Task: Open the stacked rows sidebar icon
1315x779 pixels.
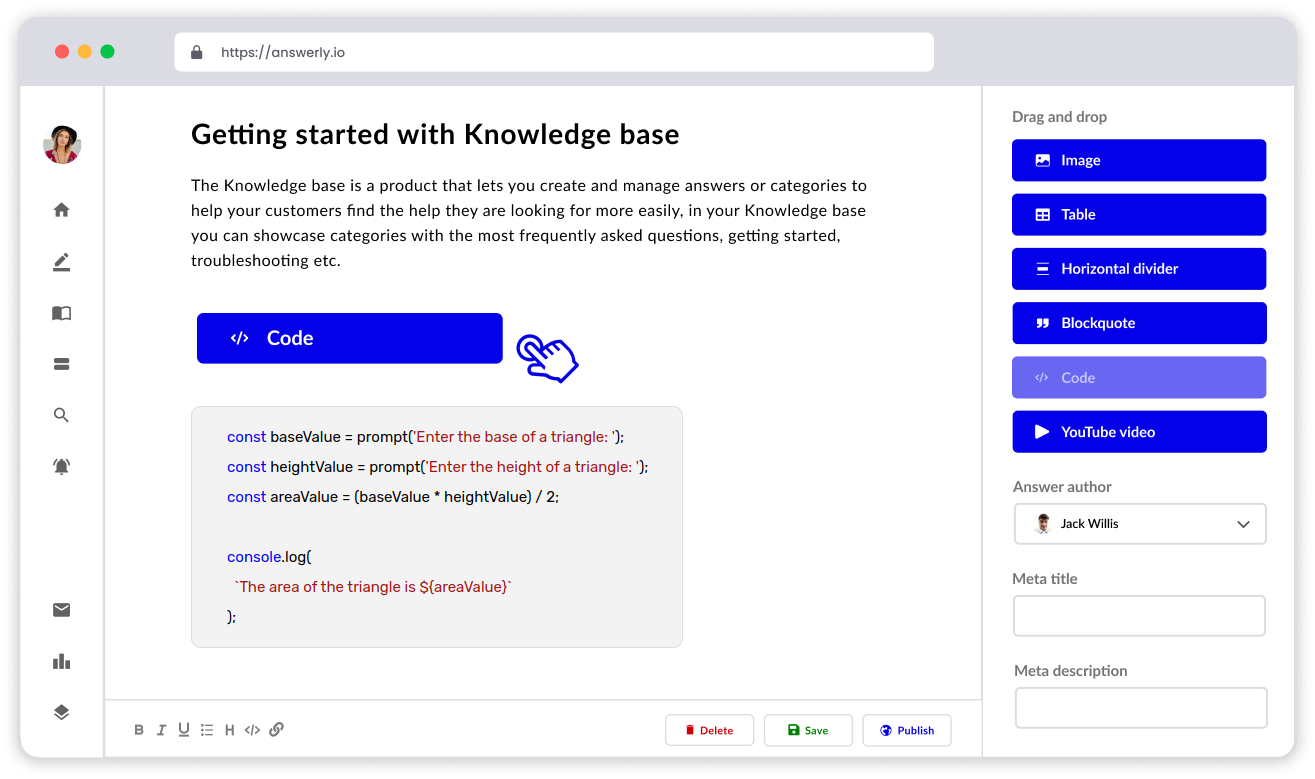Action: pyautogui.click(x=62, y=364)
